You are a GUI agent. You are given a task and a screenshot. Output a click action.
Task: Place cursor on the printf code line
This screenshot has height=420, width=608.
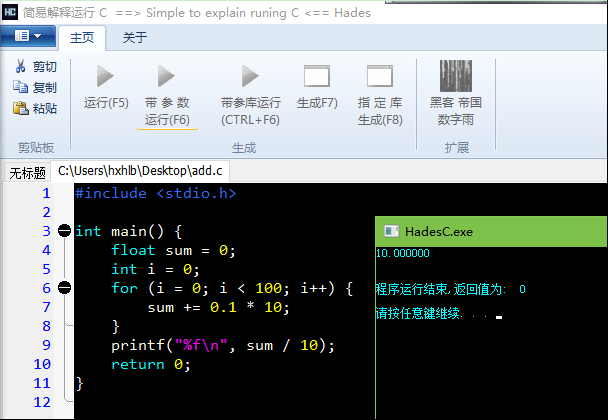click(222, 345)
